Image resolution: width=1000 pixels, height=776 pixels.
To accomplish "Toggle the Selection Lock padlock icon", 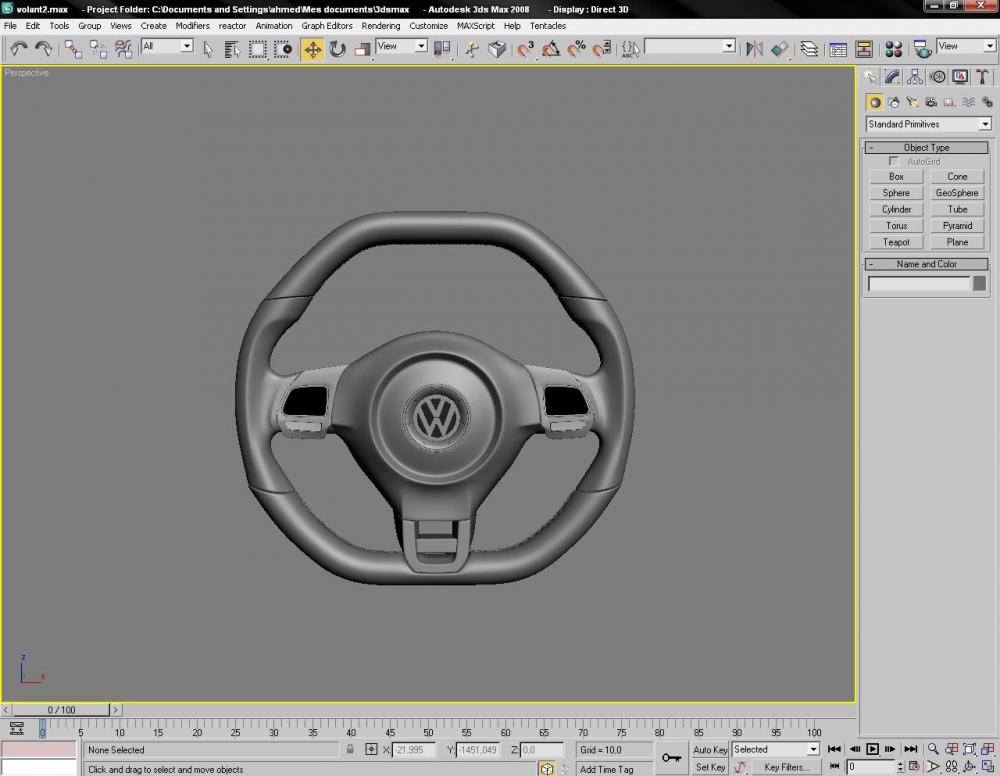I will 350,749.
